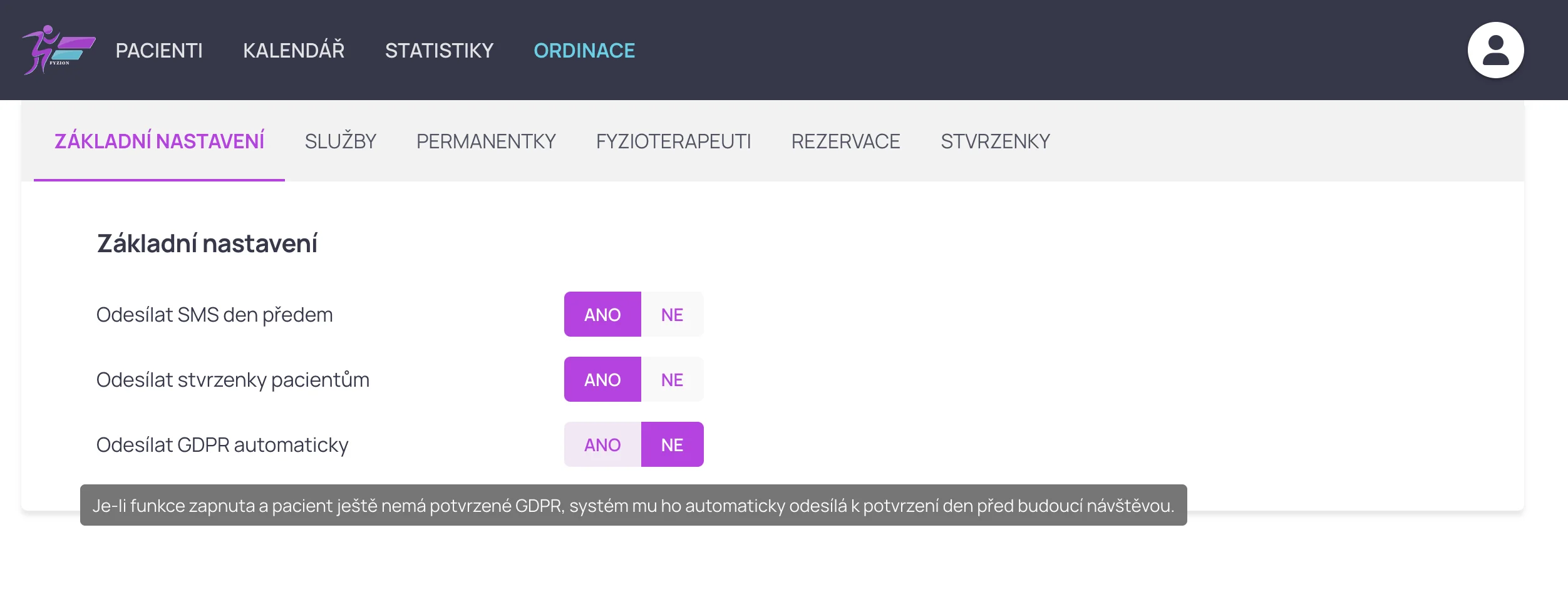Open the Statistiky page

click(439, 51)
